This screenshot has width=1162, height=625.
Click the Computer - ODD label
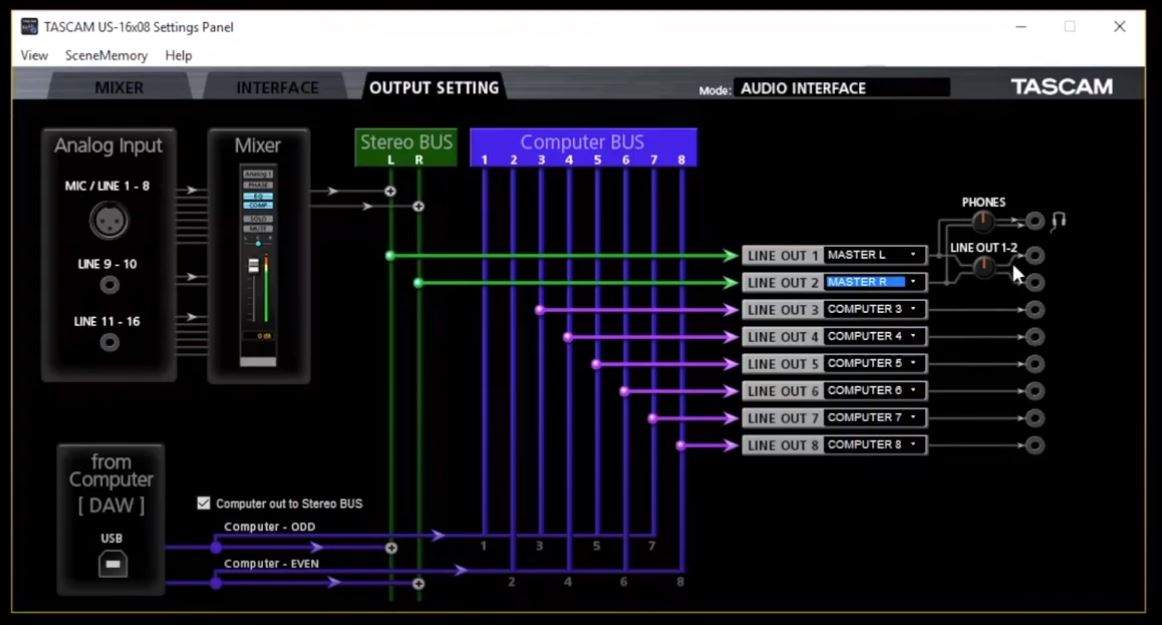click(270, 526)
